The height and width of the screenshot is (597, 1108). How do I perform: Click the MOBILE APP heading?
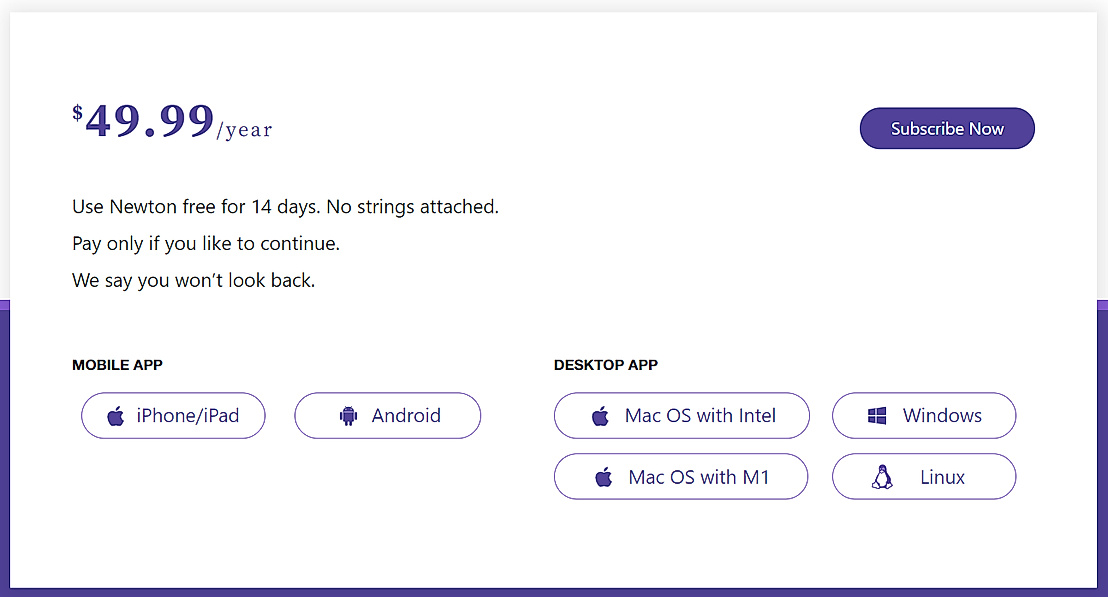click(117, 365)
